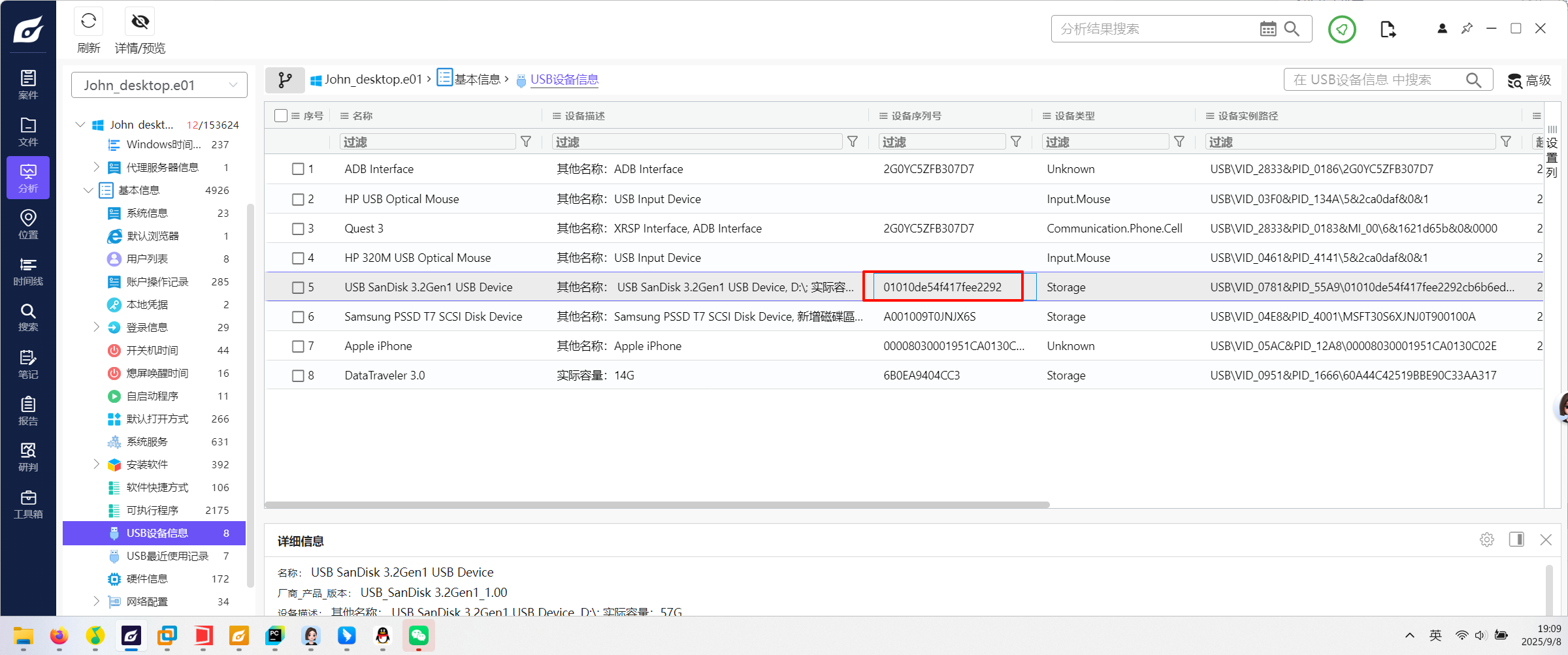Check row 3 Quest 3 checkbox
This screenshot has height=655, width=1568.
coord(298,229)
